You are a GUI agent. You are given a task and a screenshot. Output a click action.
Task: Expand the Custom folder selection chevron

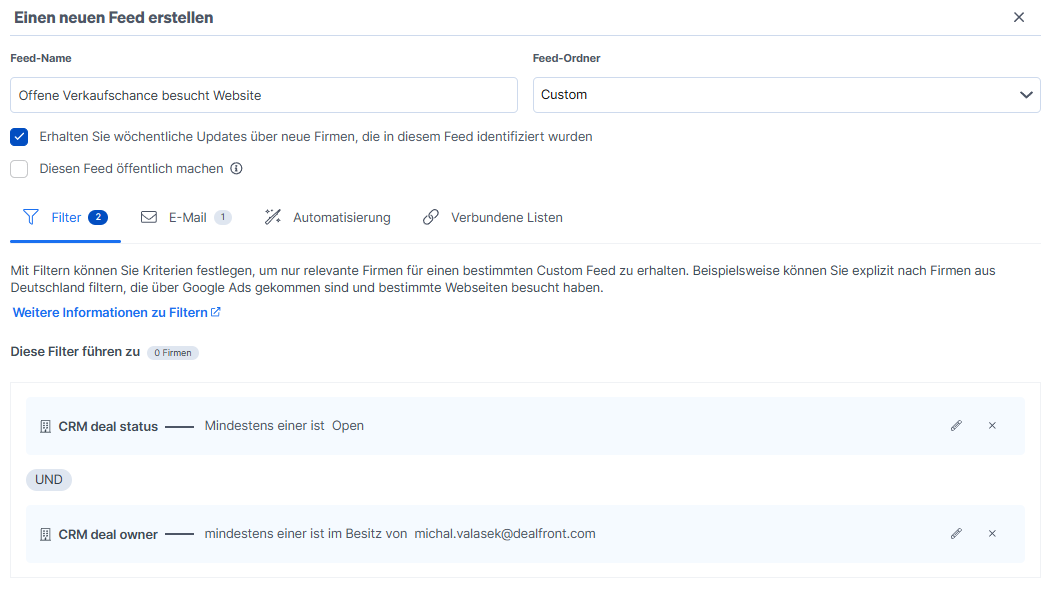[x=1026, y=94]
